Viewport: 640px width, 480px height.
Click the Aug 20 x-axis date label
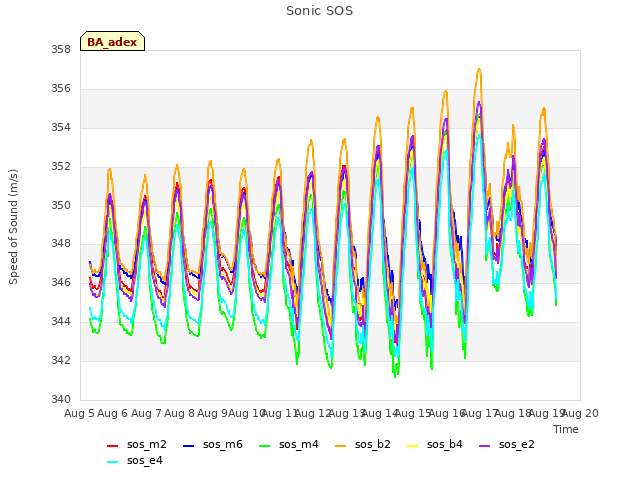tap(580, 413)
